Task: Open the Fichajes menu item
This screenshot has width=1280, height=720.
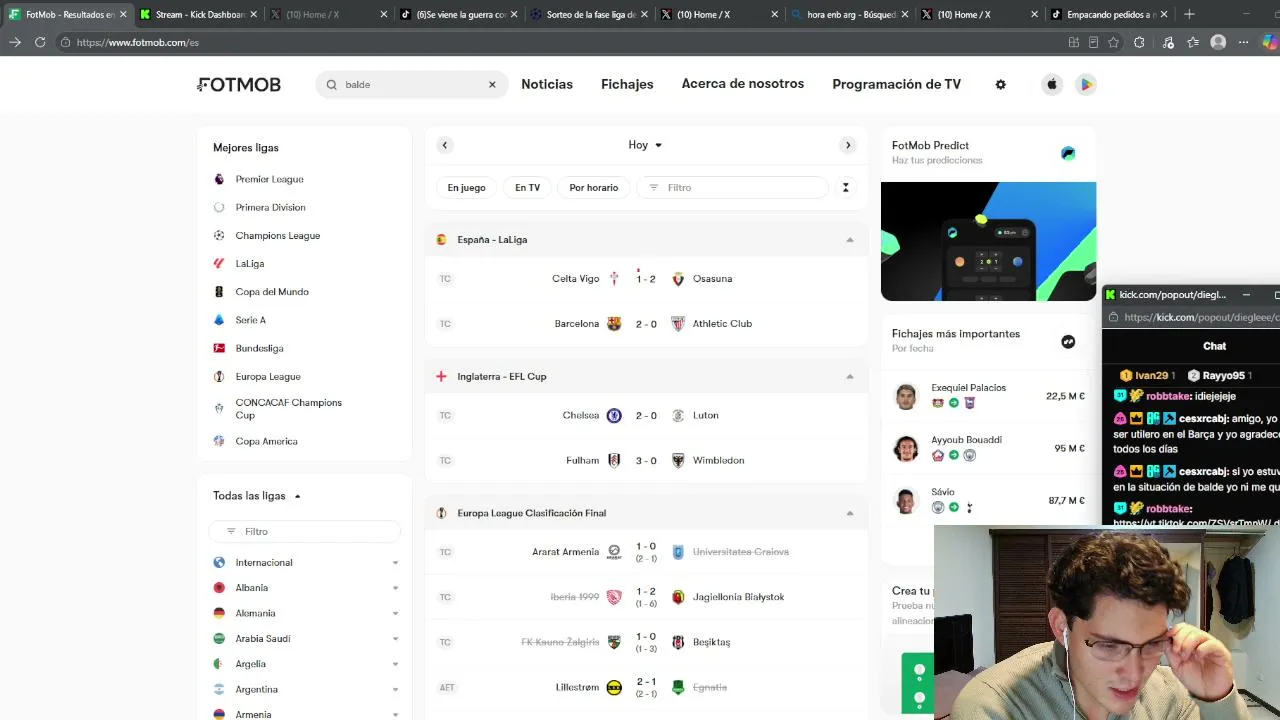Action: (x=627, y=84)
